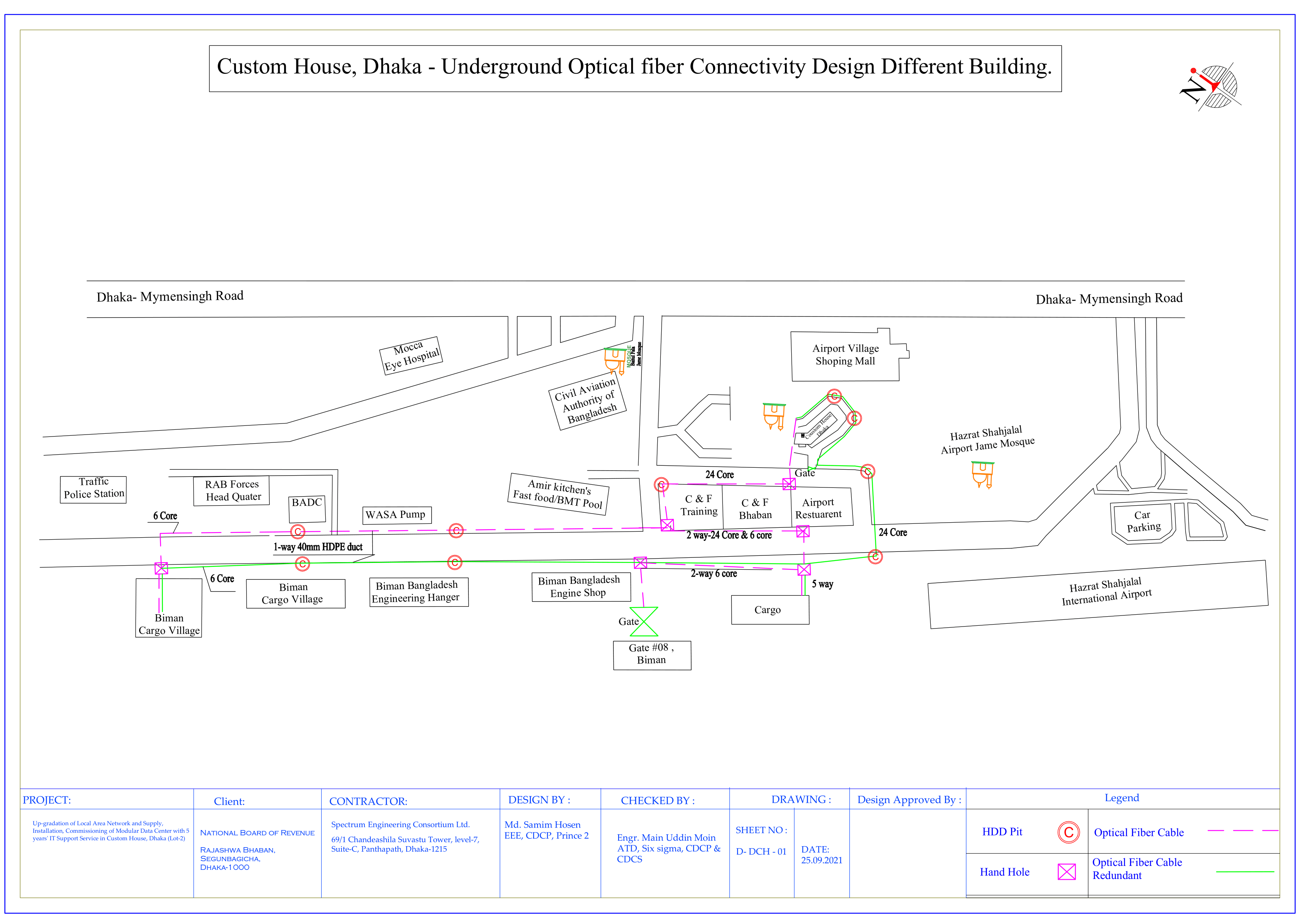The height and width of the screenshot is (924, 1307).
Task: Click the sheet number 'D- DCH - 01'
Action: pyautogui.click(x=761, y=852)
